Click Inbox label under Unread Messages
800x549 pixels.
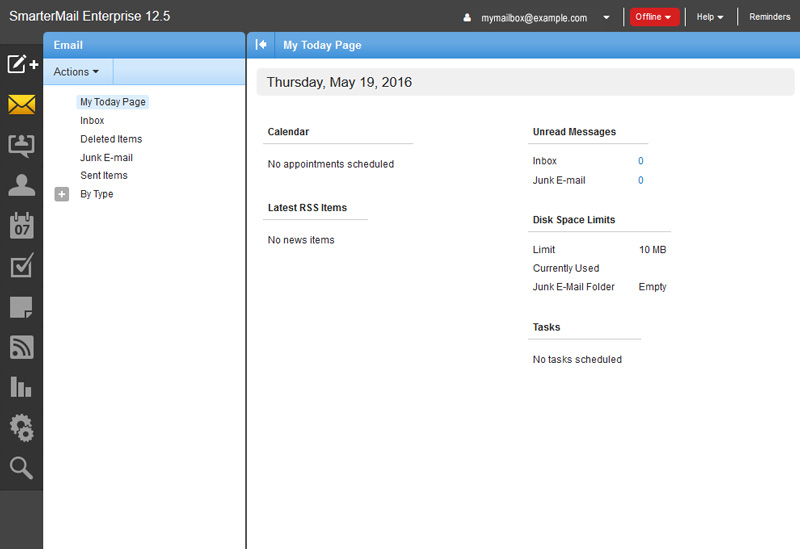pos(544,161)
